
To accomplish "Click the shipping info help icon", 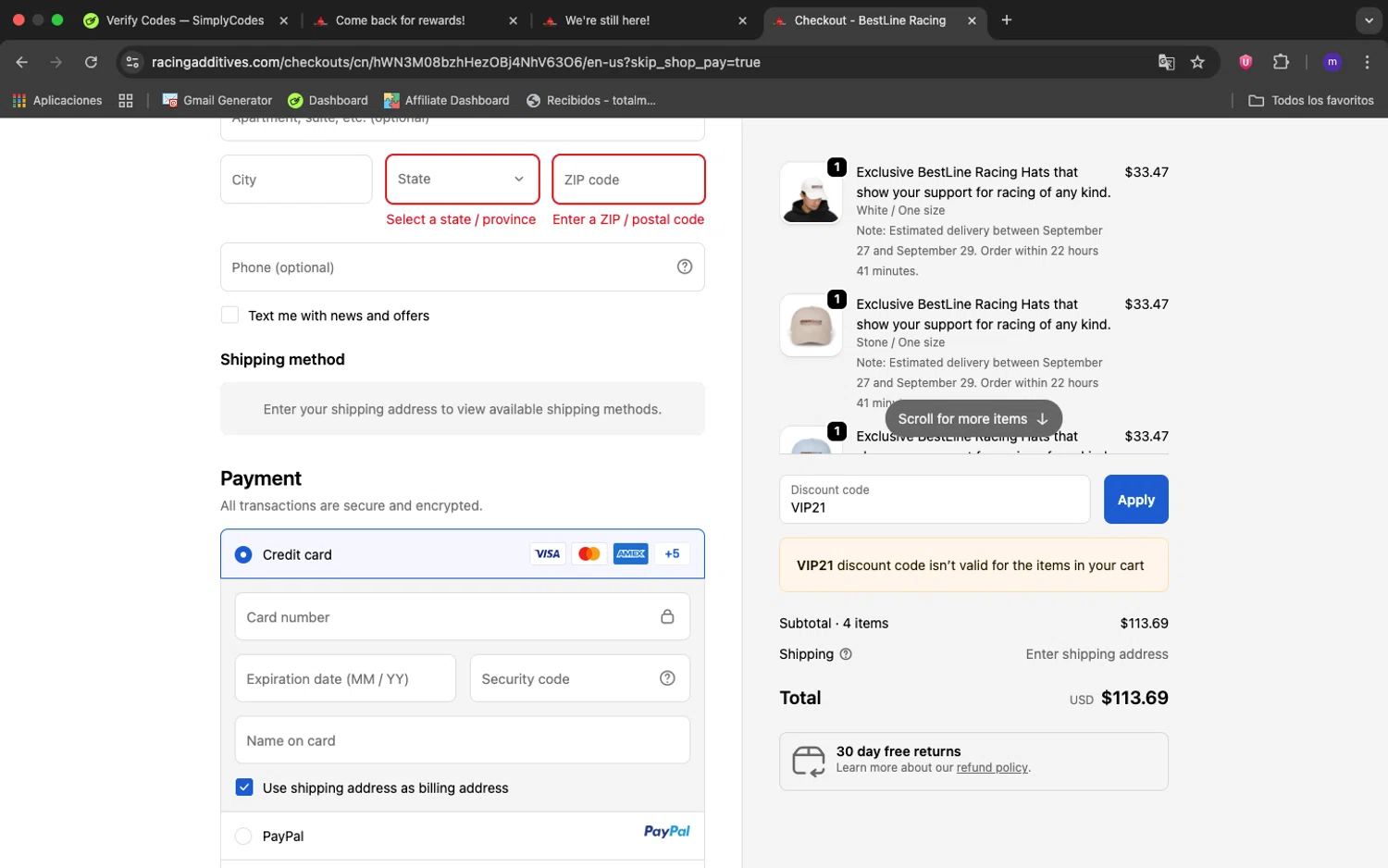I will 846,654.
